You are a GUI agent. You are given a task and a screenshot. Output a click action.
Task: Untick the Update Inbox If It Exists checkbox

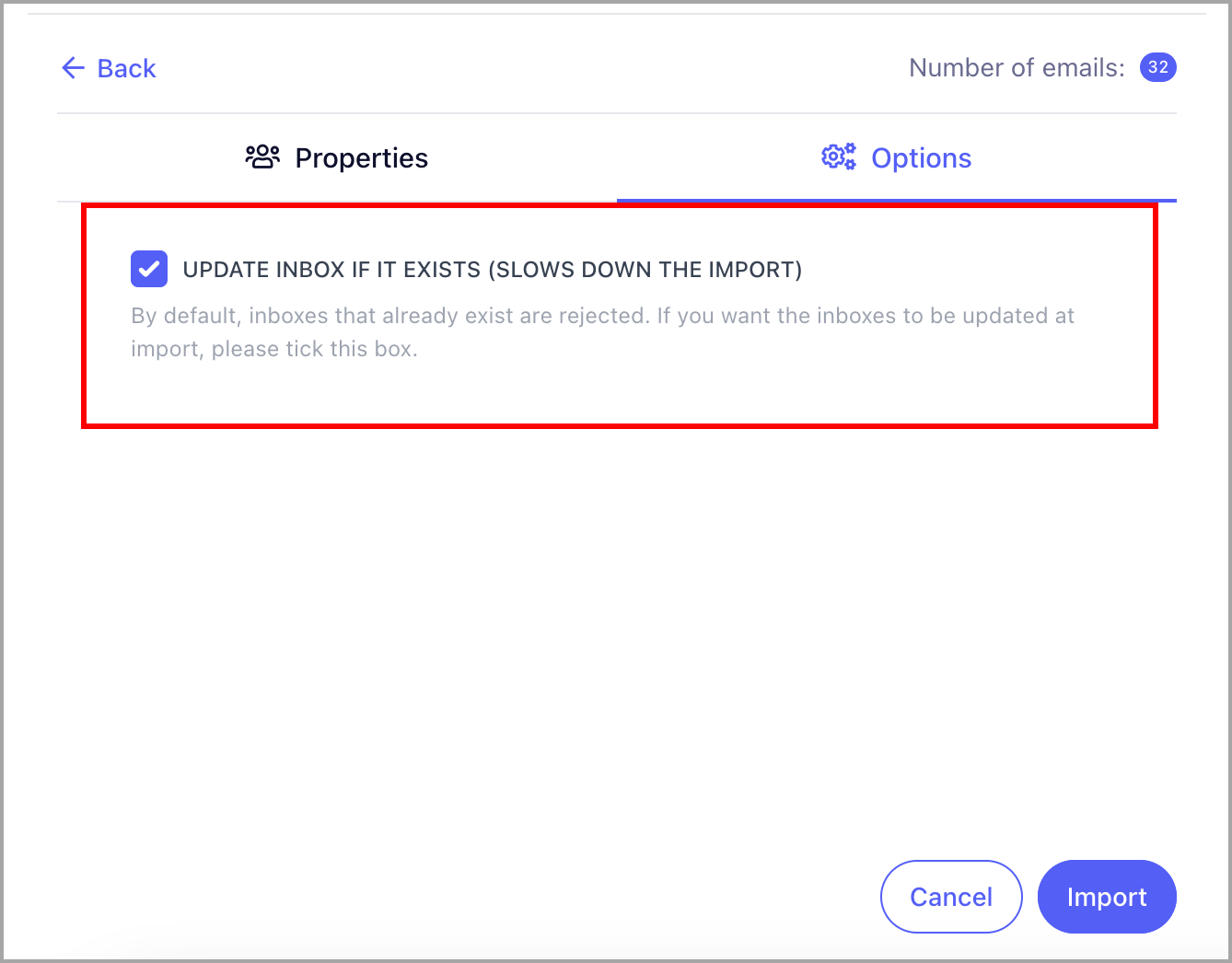(149, 270)
